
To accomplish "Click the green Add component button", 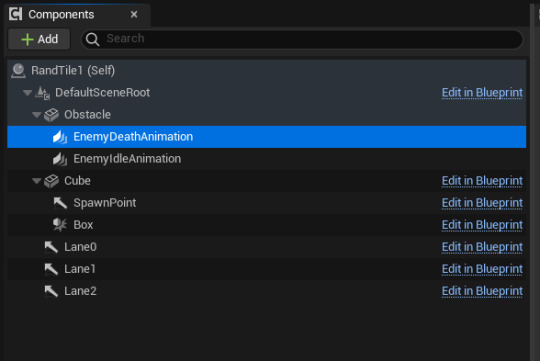I will point(39,39).
